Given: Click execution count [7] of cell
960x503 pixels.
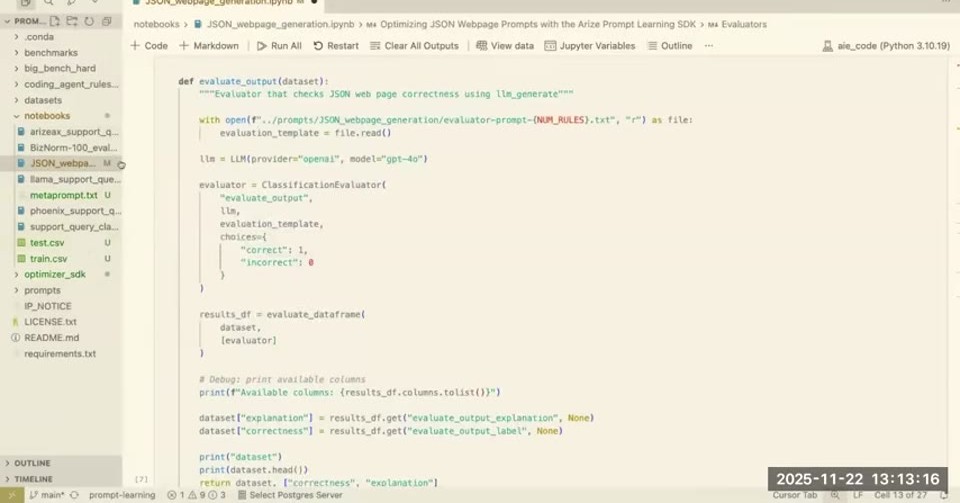Looking at the screenshot, I should click(141, 479).
